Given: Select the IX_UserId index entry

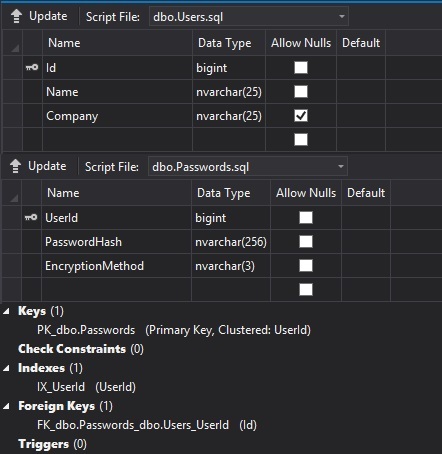Looking at the screenshot, I should [x=61, y=387].
